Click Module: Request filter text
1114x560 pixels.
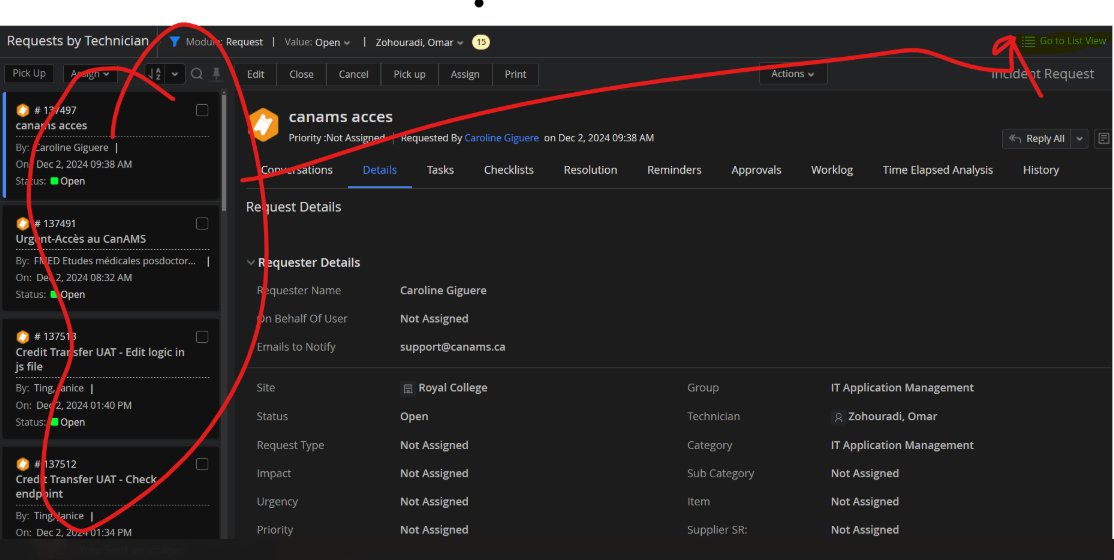coord(225,42)
